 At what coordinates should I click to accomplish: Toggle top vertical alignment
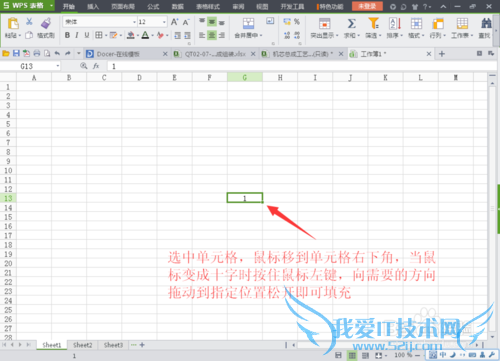point(202,22)
